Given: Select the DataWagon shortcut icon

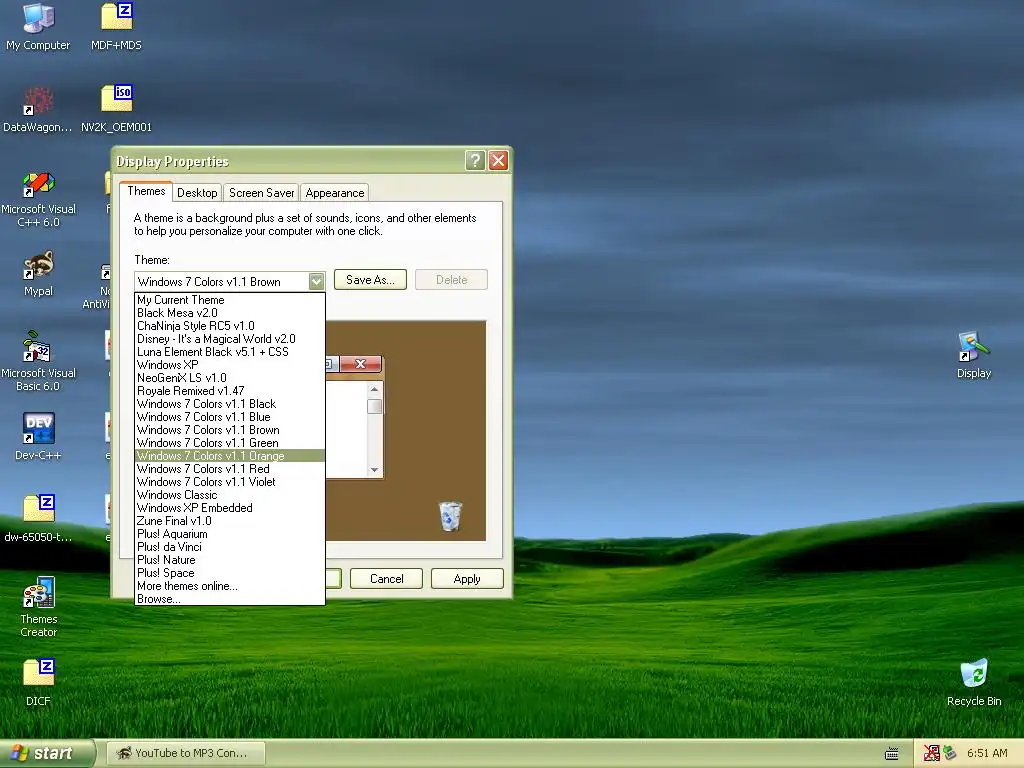Looking at the screenshot, I should [38, 108].
